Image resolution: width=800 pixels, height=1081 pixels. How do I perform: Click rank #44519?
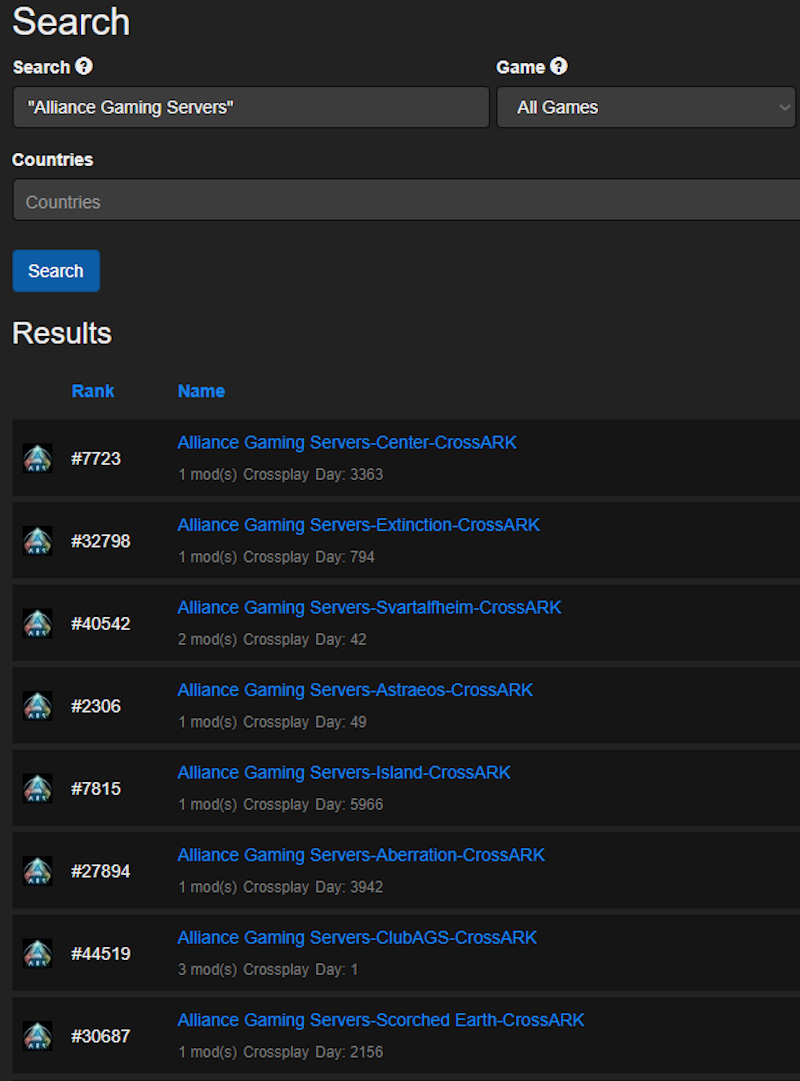[x=101, y=953]
